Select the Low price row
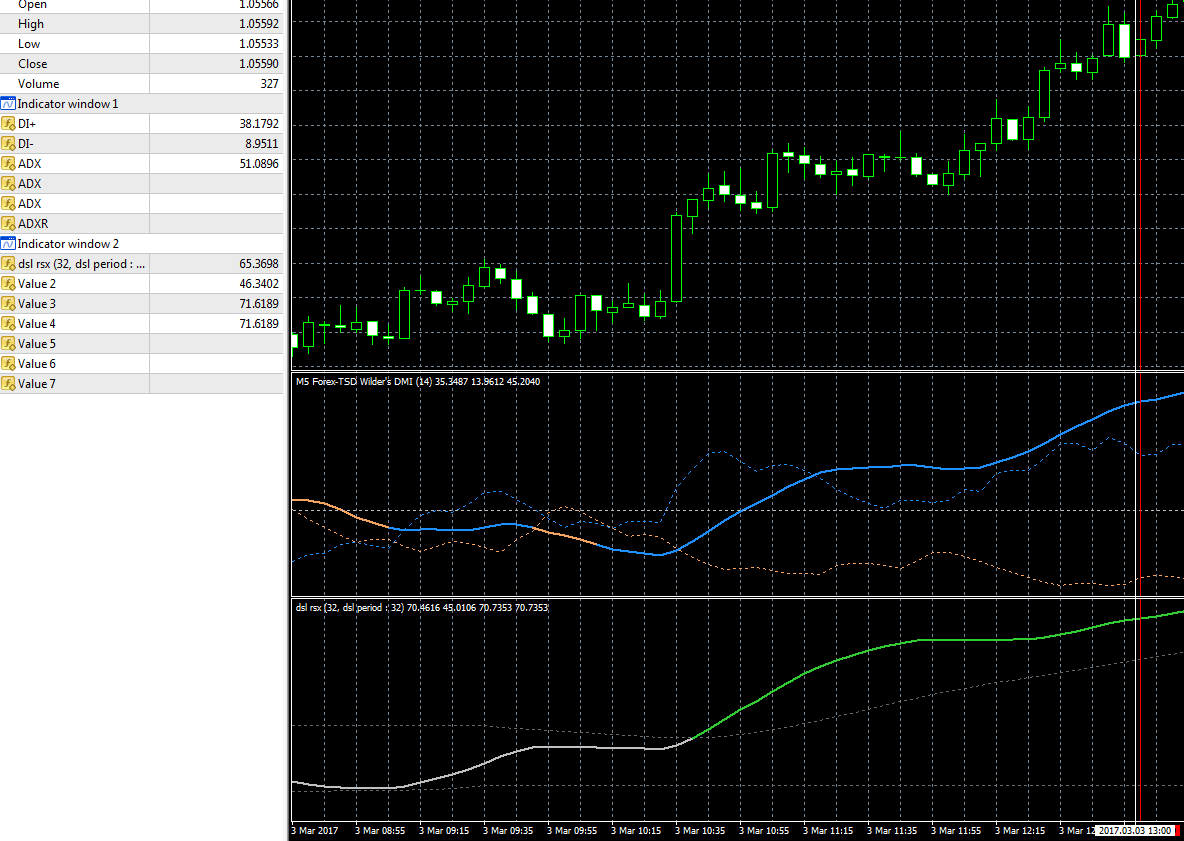Screen dimensions: 1184x841 click(x=29, y=44)
